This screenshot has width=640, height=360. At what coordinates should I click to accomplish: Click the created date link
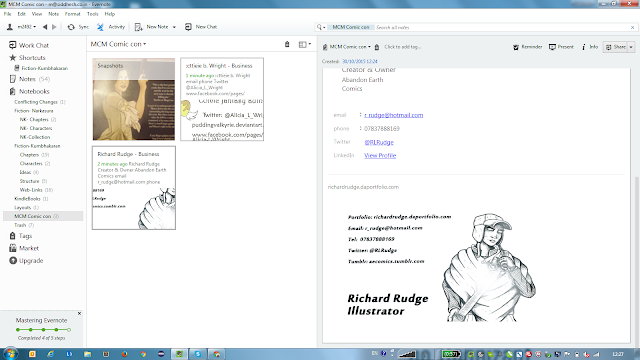pos(360,61)
